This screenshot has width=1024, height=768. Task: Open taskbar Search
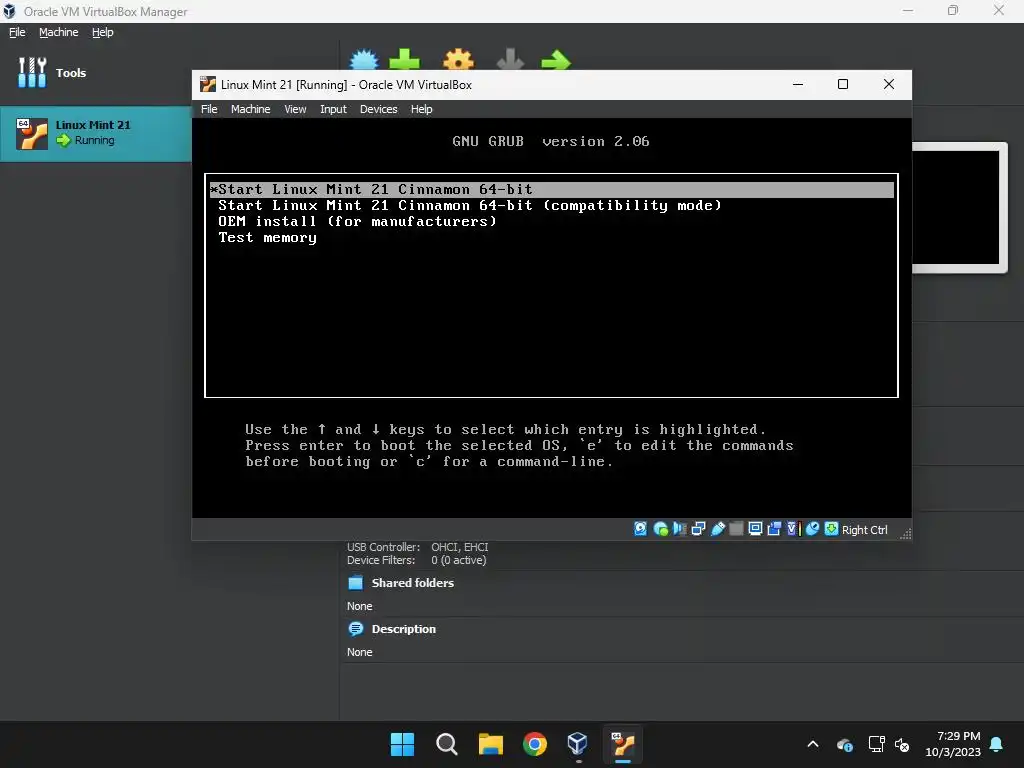coord(447,744)
